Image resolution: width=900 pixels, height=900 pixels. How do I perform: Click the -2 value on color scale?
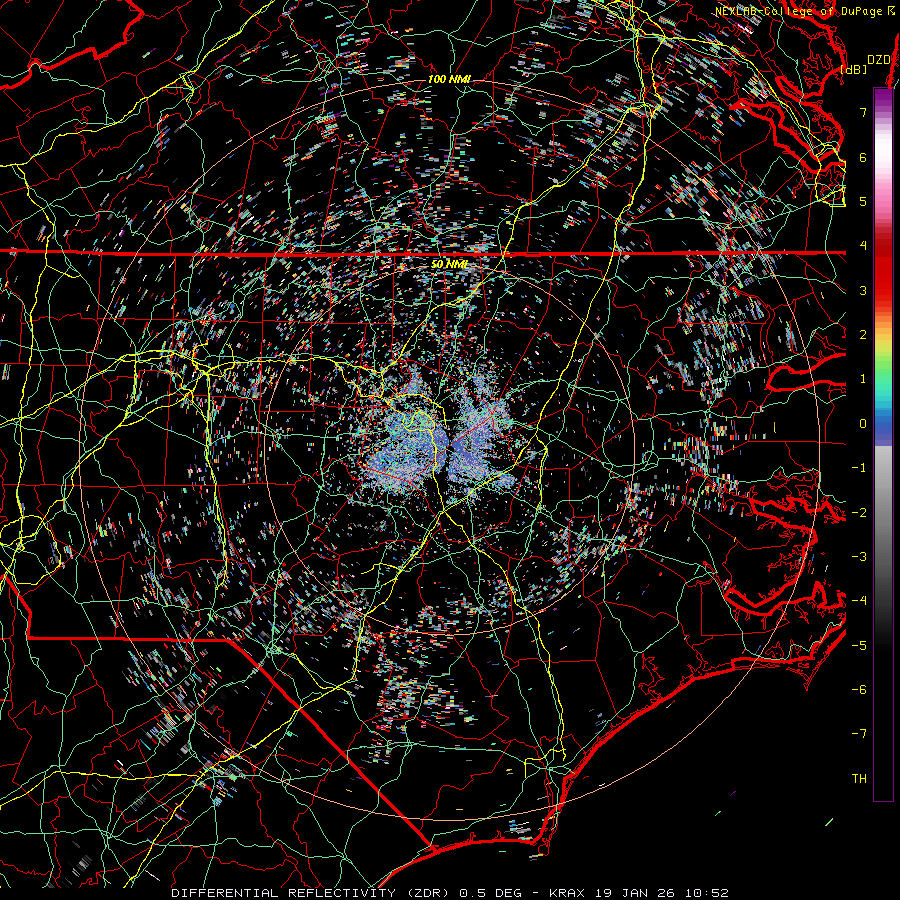click(x=859, y=512)
